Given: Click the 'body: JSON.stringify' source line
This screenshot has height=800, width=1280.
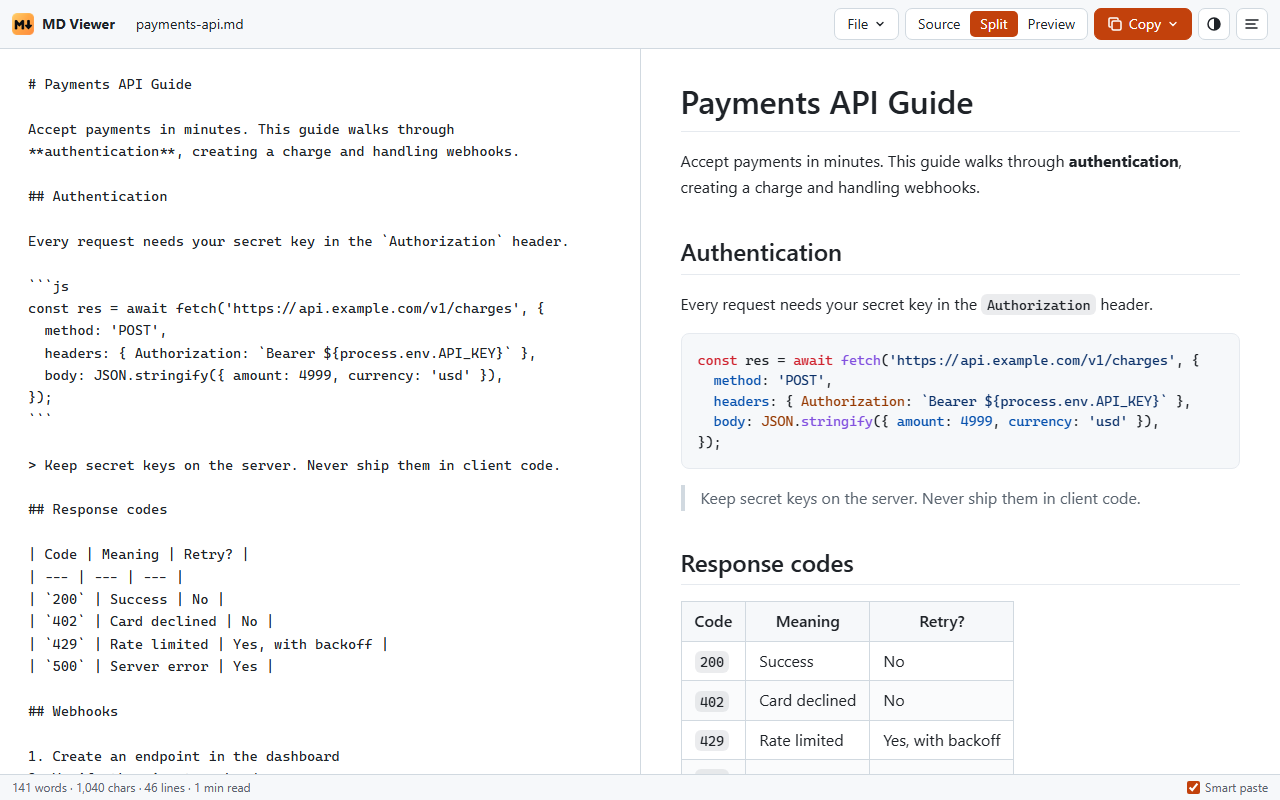Looking at the screenshot, I should click(x=273, y=376).
